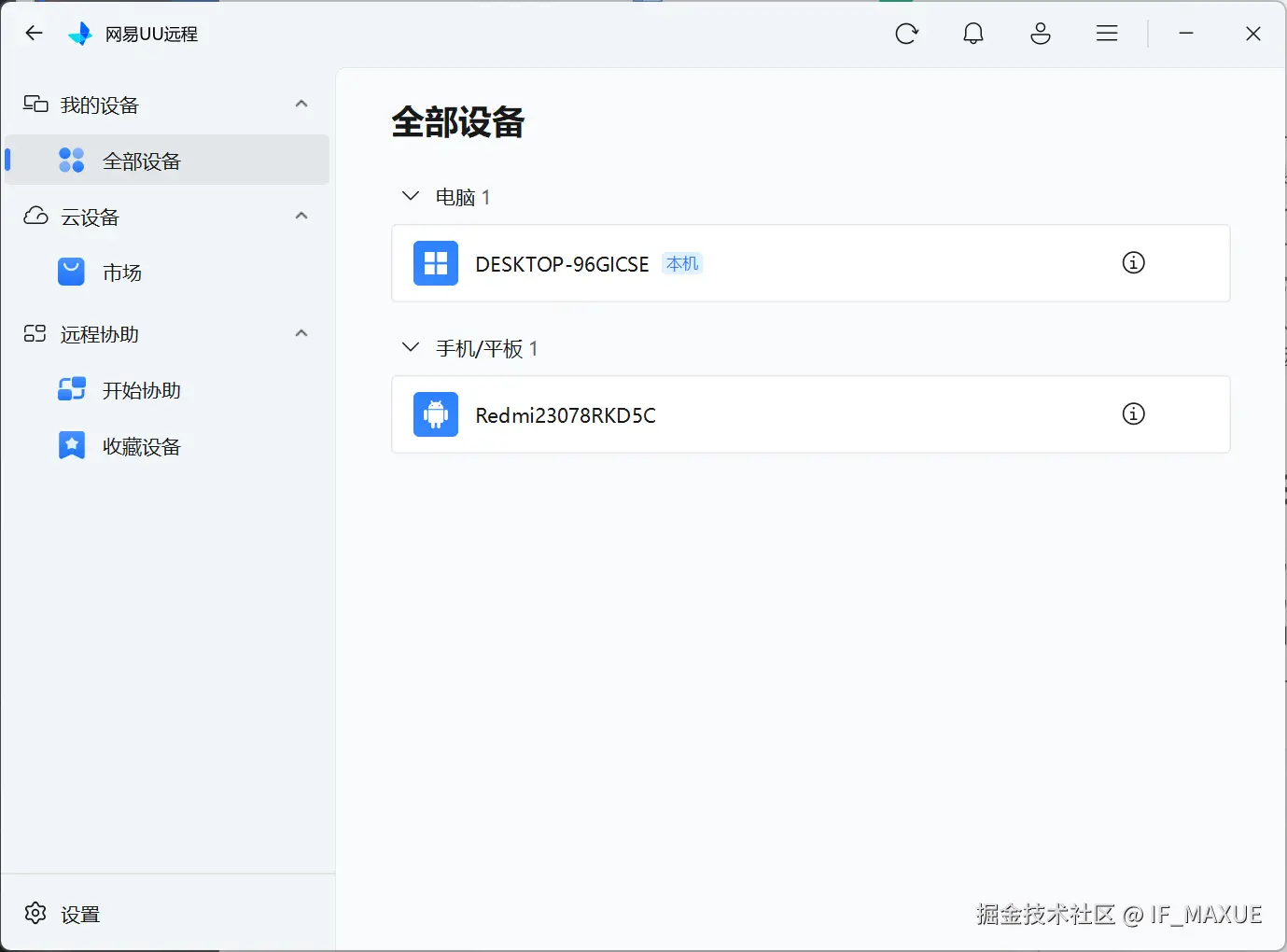Click the 我的设备 devices icon
Screen dimensions: 1287x952
click(x=35, y=104)
